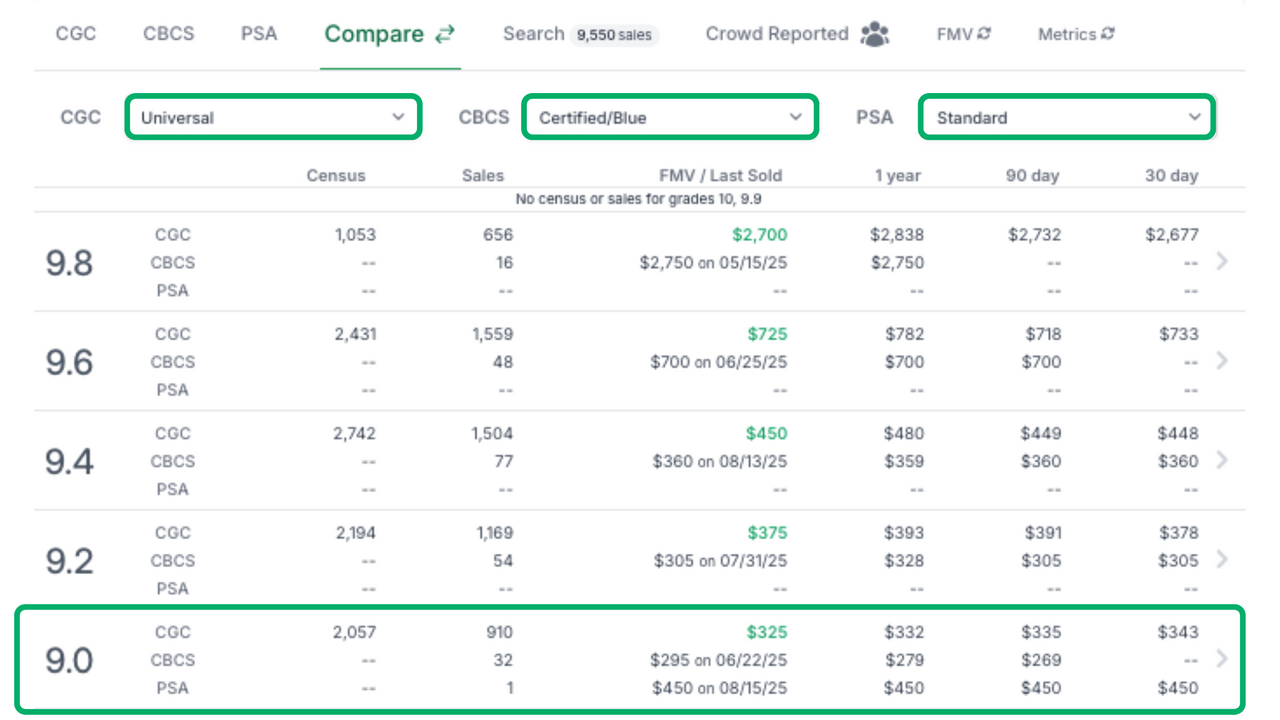Screen dimensions: 1280x720
Task: Click the 9.4 grade label
Action: 69,461
